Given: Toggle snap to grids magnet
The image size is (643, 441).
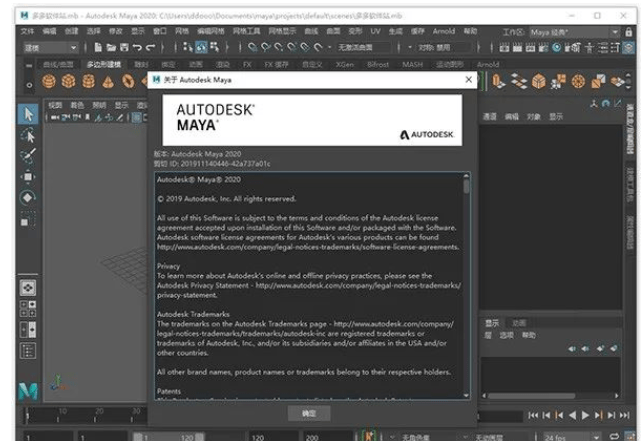Looking at the screenshot, I should (x=253, y=48).
